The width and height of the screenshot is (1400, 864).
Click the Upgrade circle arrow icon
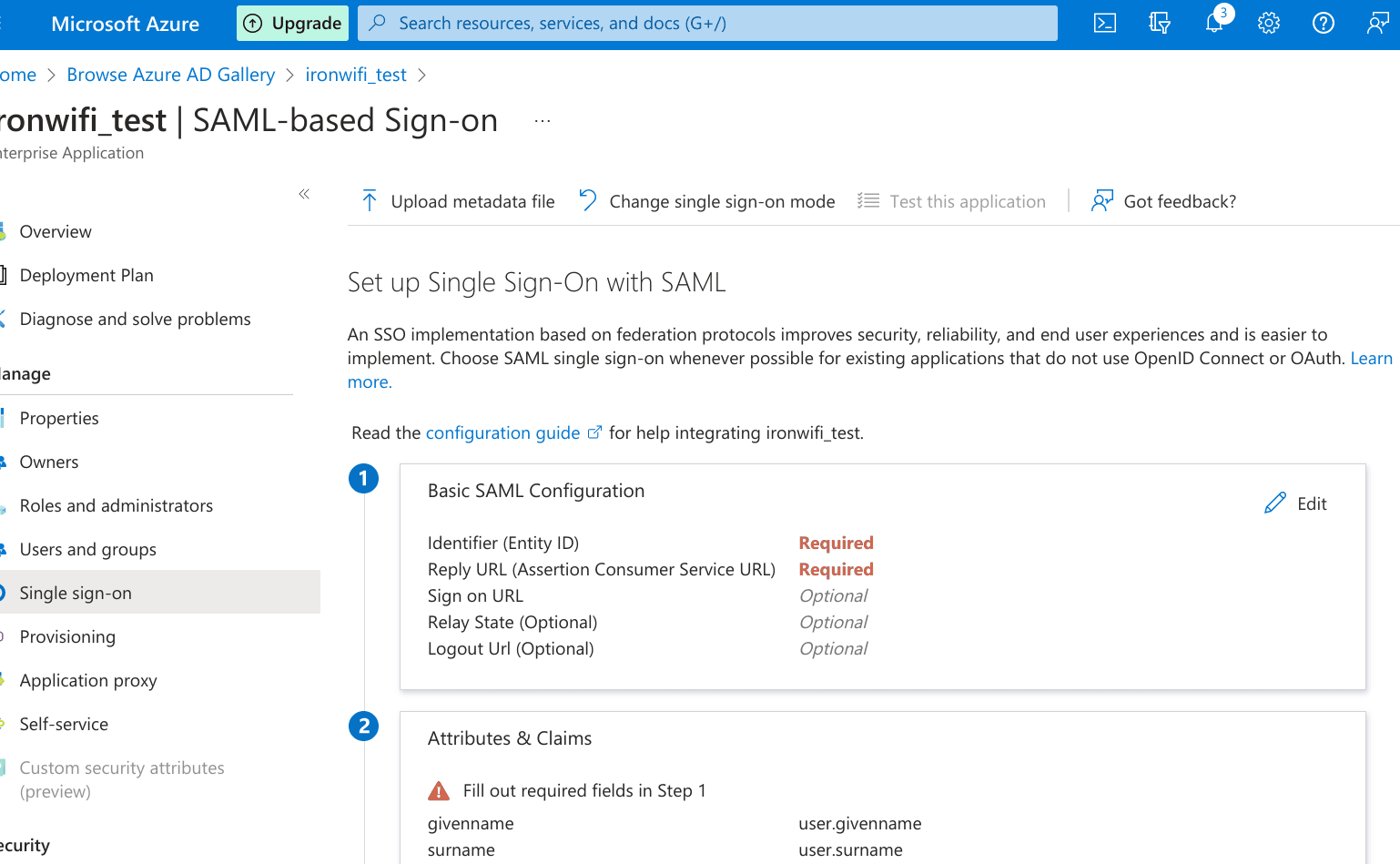[x=253, y=24]
